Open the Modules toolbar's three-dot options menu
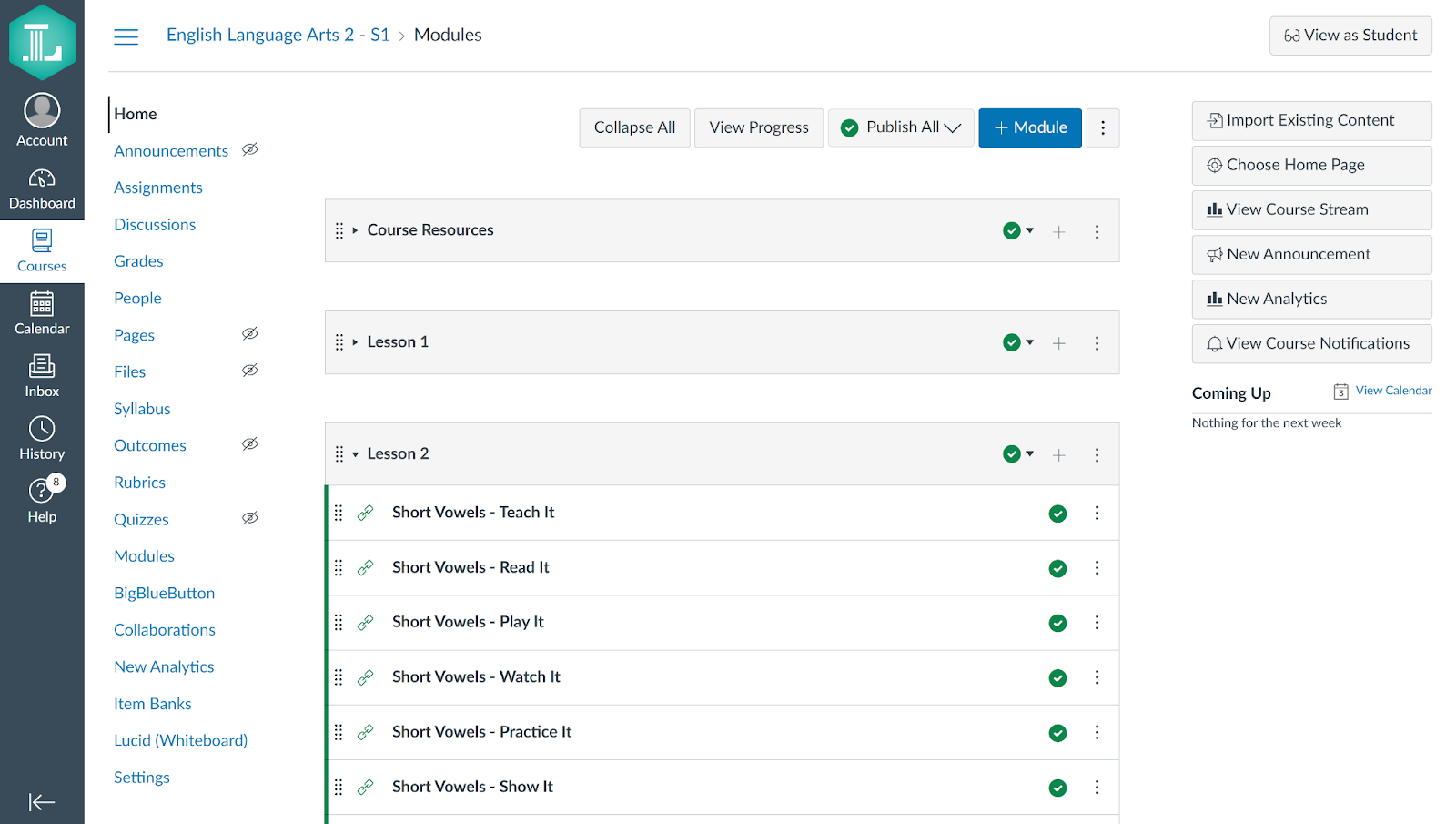1456x824 pixels. (1103, 127)
